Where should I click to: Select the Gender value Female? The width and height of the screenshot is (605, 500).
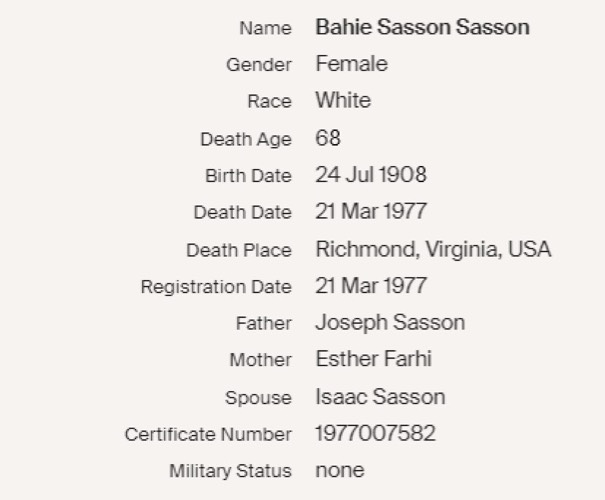tap(352, 64)
